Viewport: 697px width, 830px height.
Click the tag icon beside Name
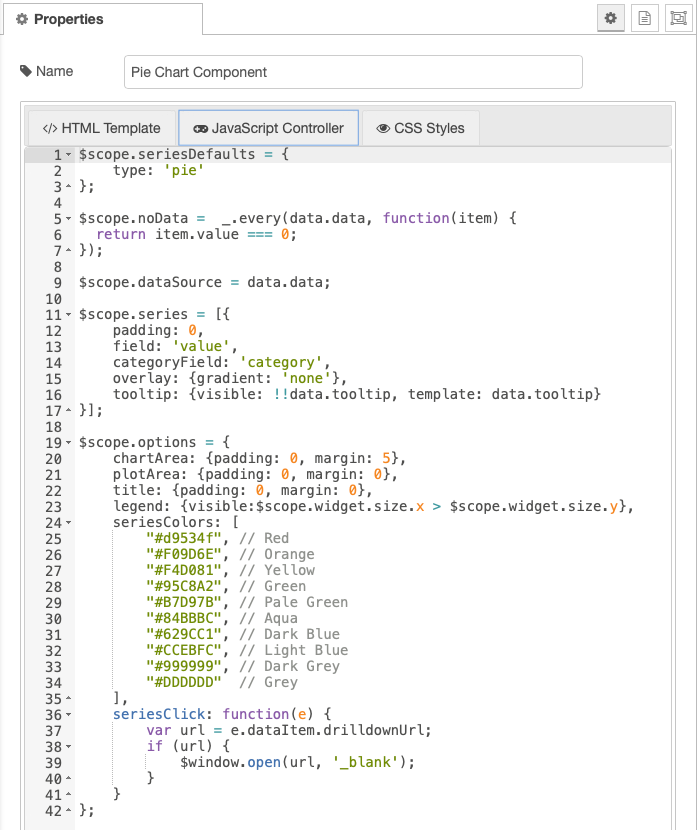(x=25, y=71)
